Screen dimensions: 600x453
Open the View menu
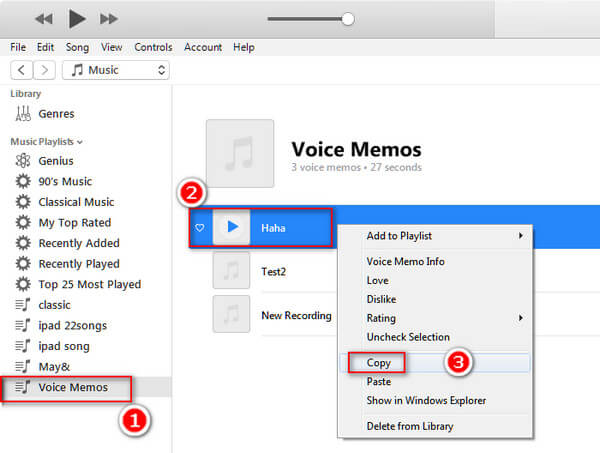click(x=111, y=47)
